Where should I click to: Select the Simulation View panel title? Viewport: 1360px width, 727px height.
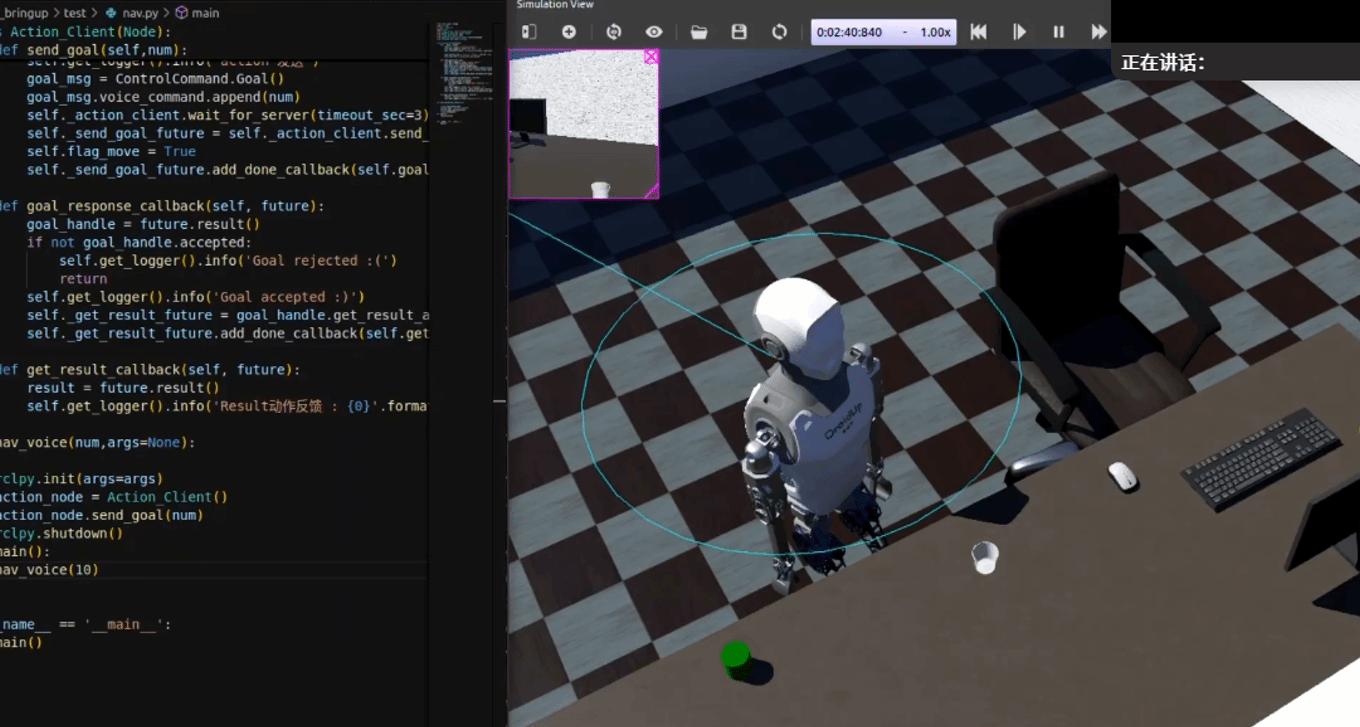point(555,5)
